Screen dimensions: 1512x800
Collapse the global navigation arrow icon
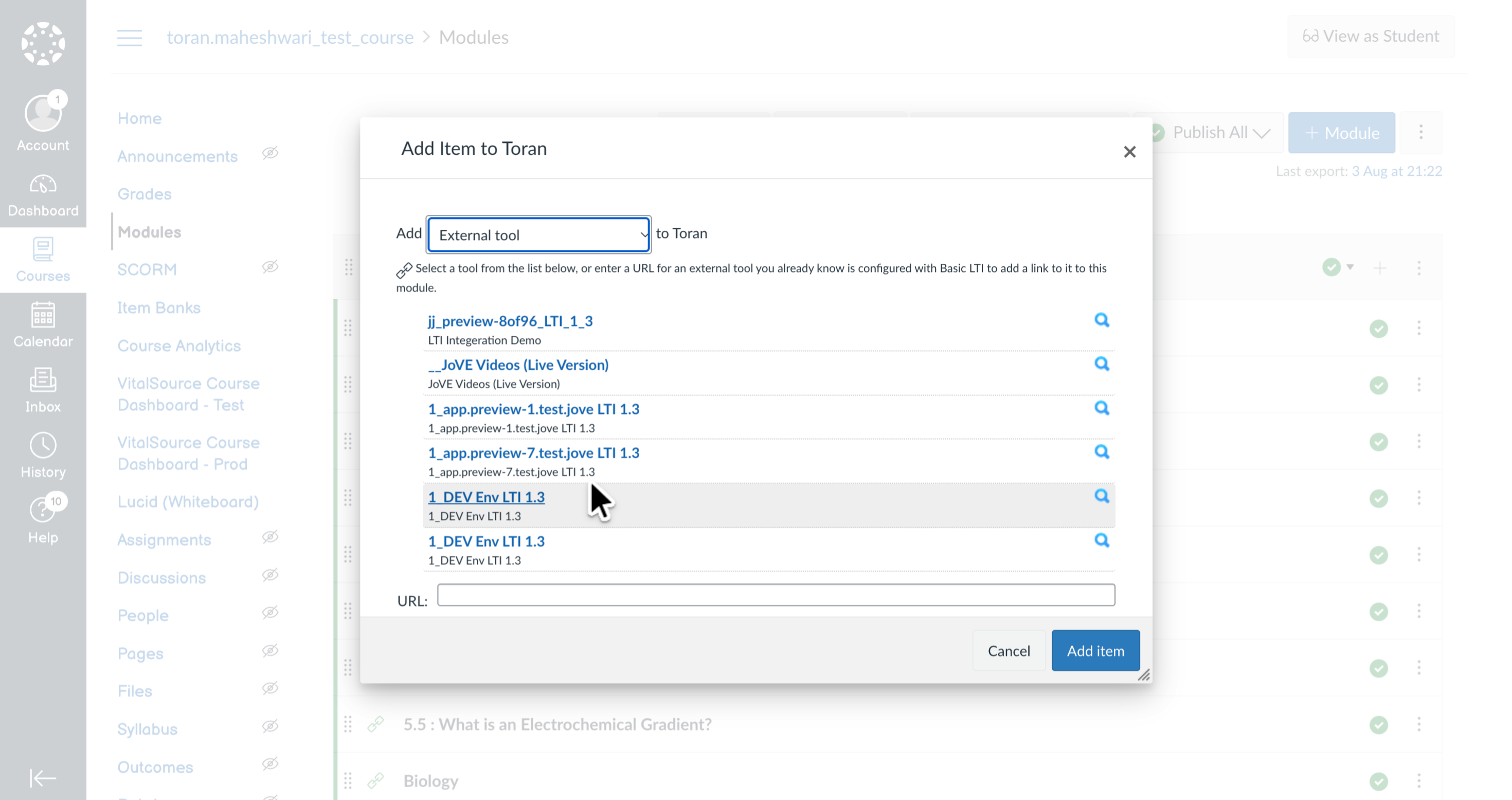(43, 778)
